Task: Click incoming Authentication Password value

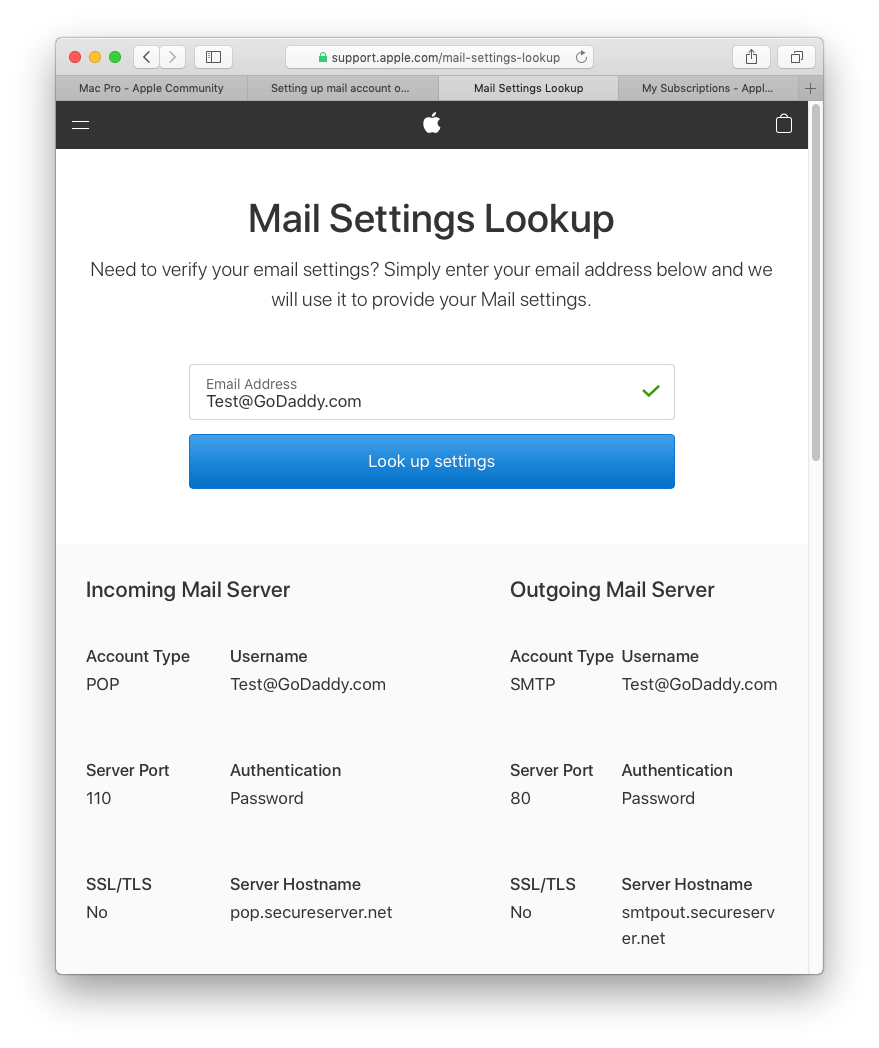Action: [267, 798]
